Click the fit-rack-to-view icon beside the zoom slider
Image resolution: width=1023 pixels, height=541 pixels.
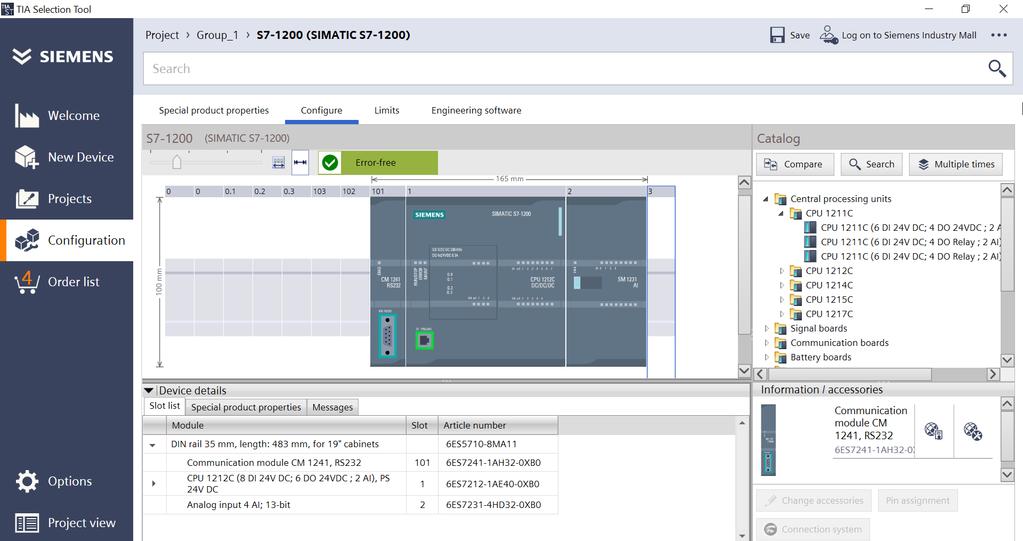click(279, 162)
